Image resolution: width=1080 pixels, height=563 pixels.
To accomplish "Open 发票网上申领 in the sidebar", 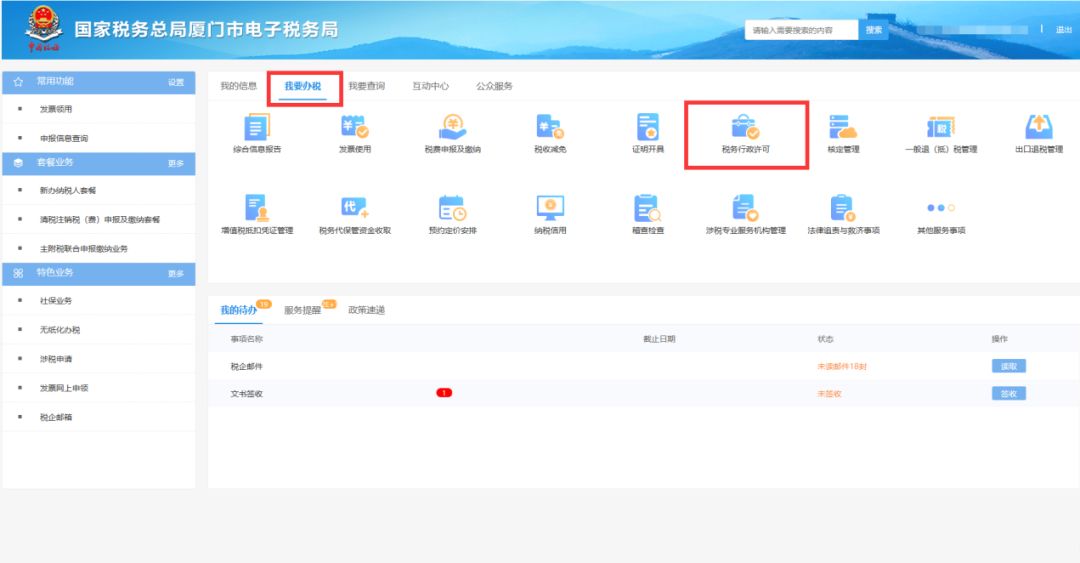I will tap(64, 388).
